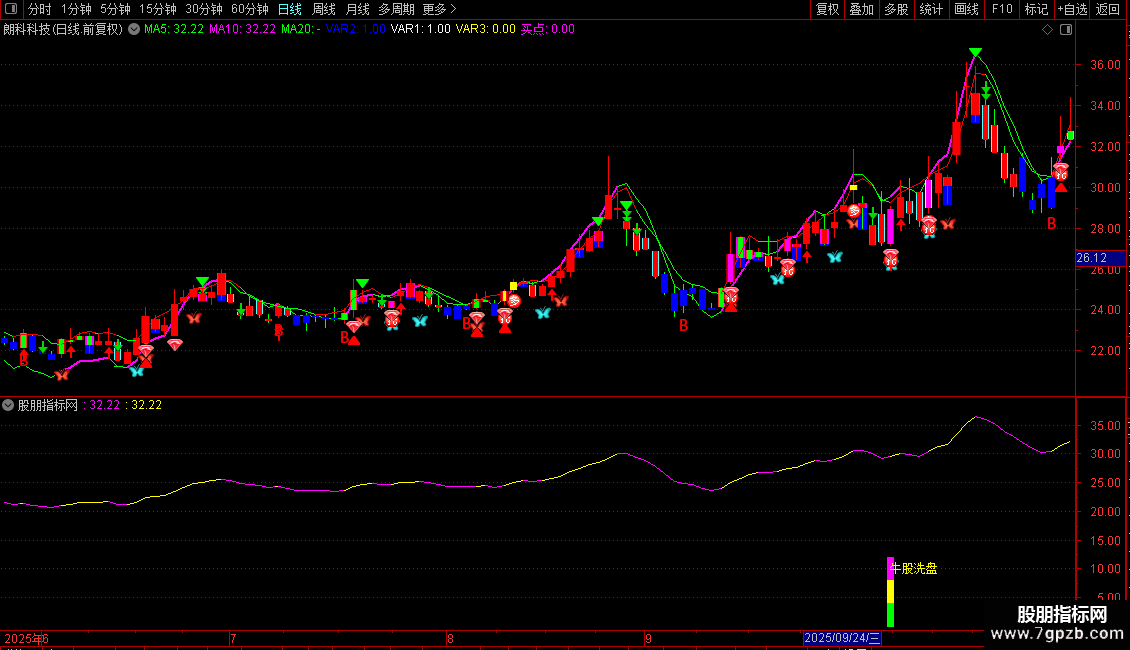The height and width of the screenshot is (650, 1130).
Task: Switch to the 分时 intraday tab
Action: click(40, 9)
